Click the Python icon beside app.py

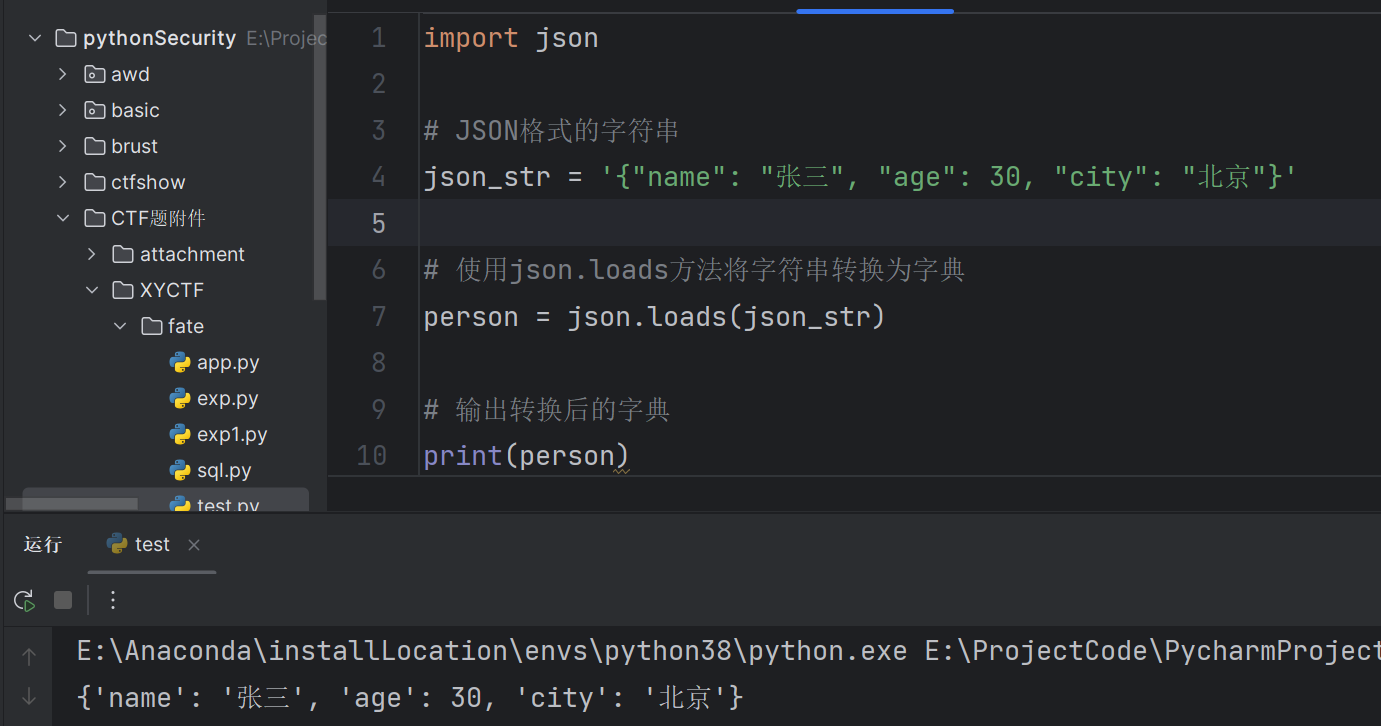coord(180,363)
